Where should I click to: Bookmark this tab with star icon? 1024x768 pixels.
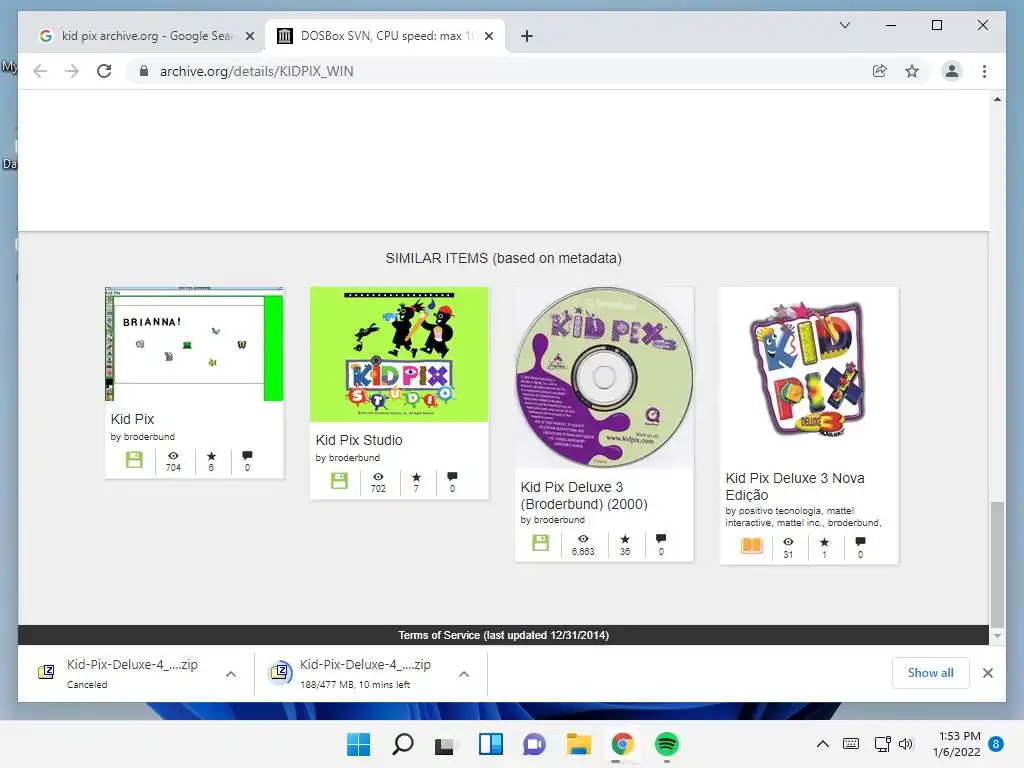(x=912, y=71)
